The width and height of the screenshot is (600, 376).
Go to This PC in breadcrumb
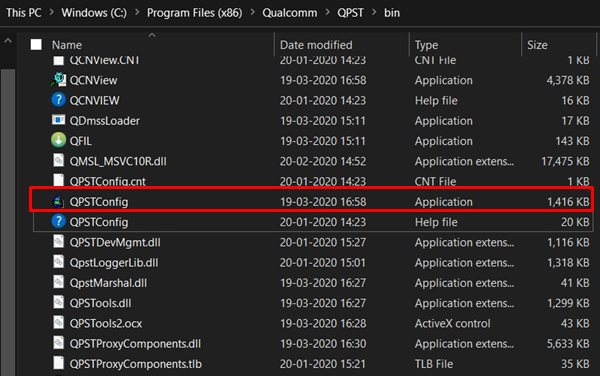coord(24,13)
